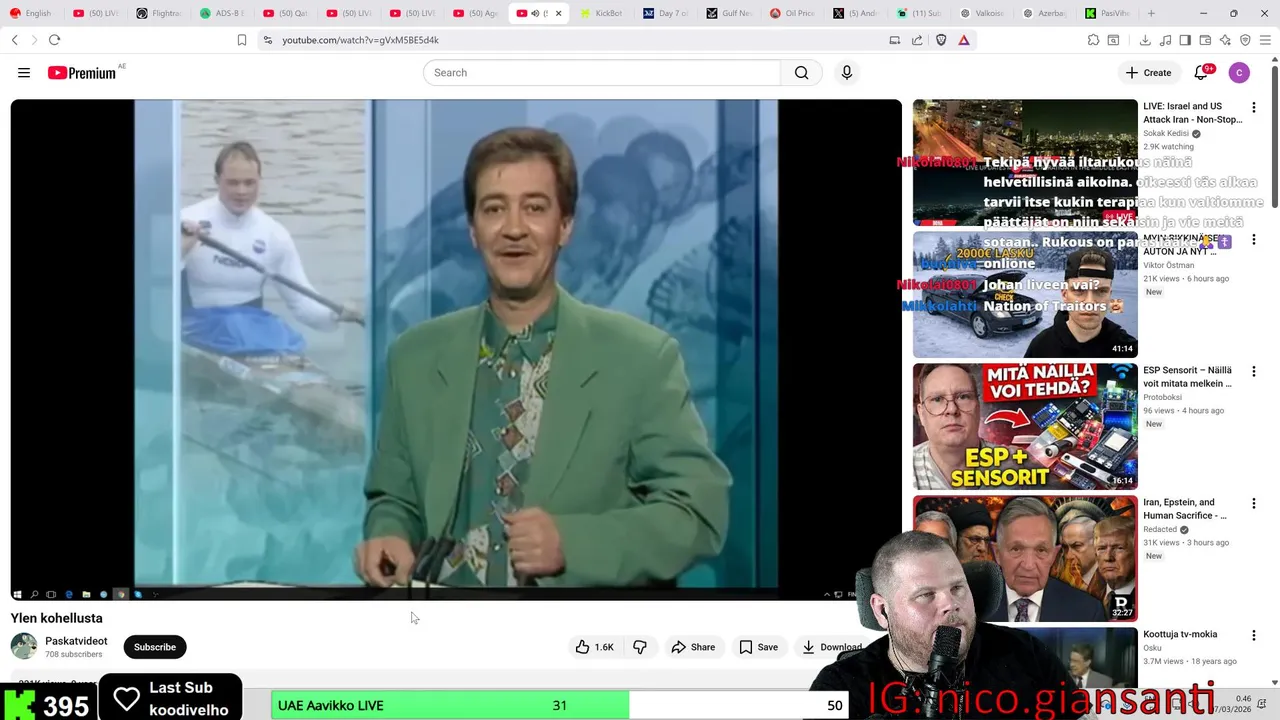
Task: Open options for Viktor Östman video
Action: click(1254, 240)
